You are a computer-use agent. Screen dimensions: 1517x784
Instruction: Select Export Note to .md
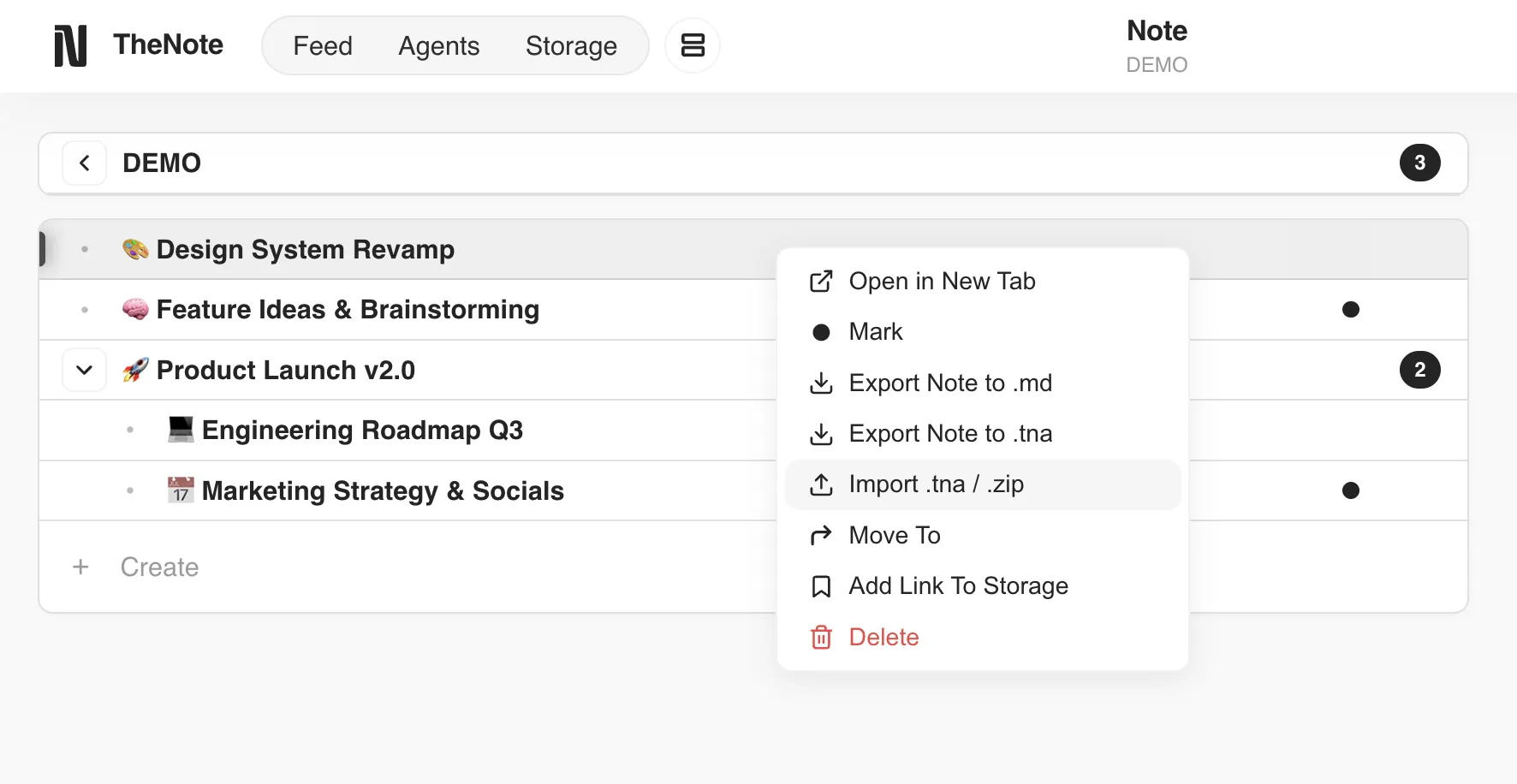(983, 383)
